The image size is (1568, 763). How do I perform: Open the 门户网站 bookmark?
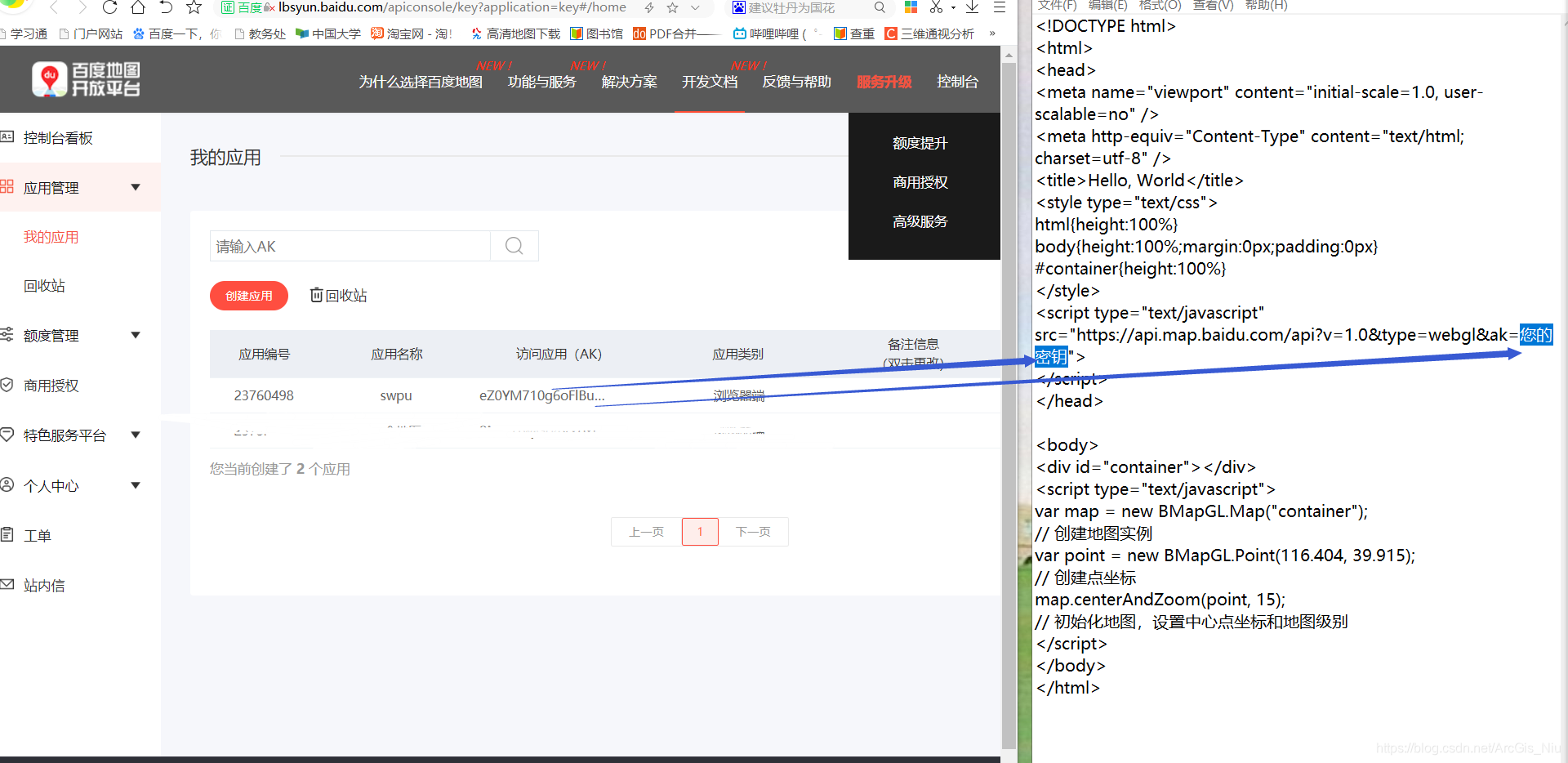coord(91,33)
